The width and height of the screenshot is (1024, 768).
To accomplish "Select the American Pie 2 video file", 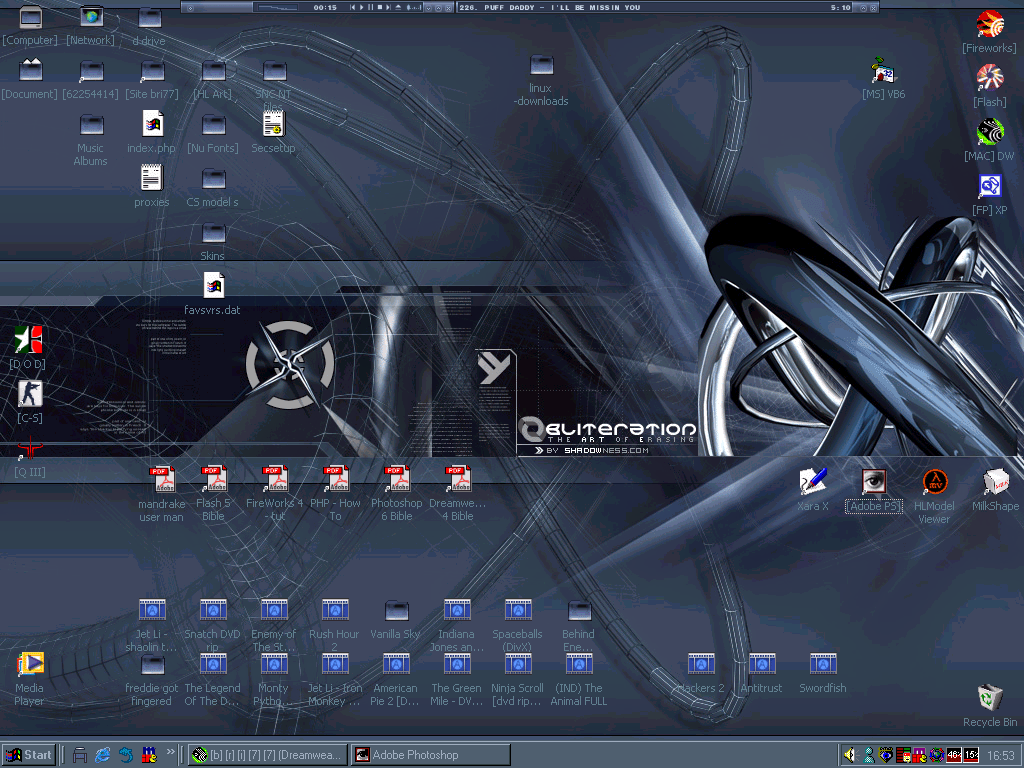I will (x=396, y=680).
